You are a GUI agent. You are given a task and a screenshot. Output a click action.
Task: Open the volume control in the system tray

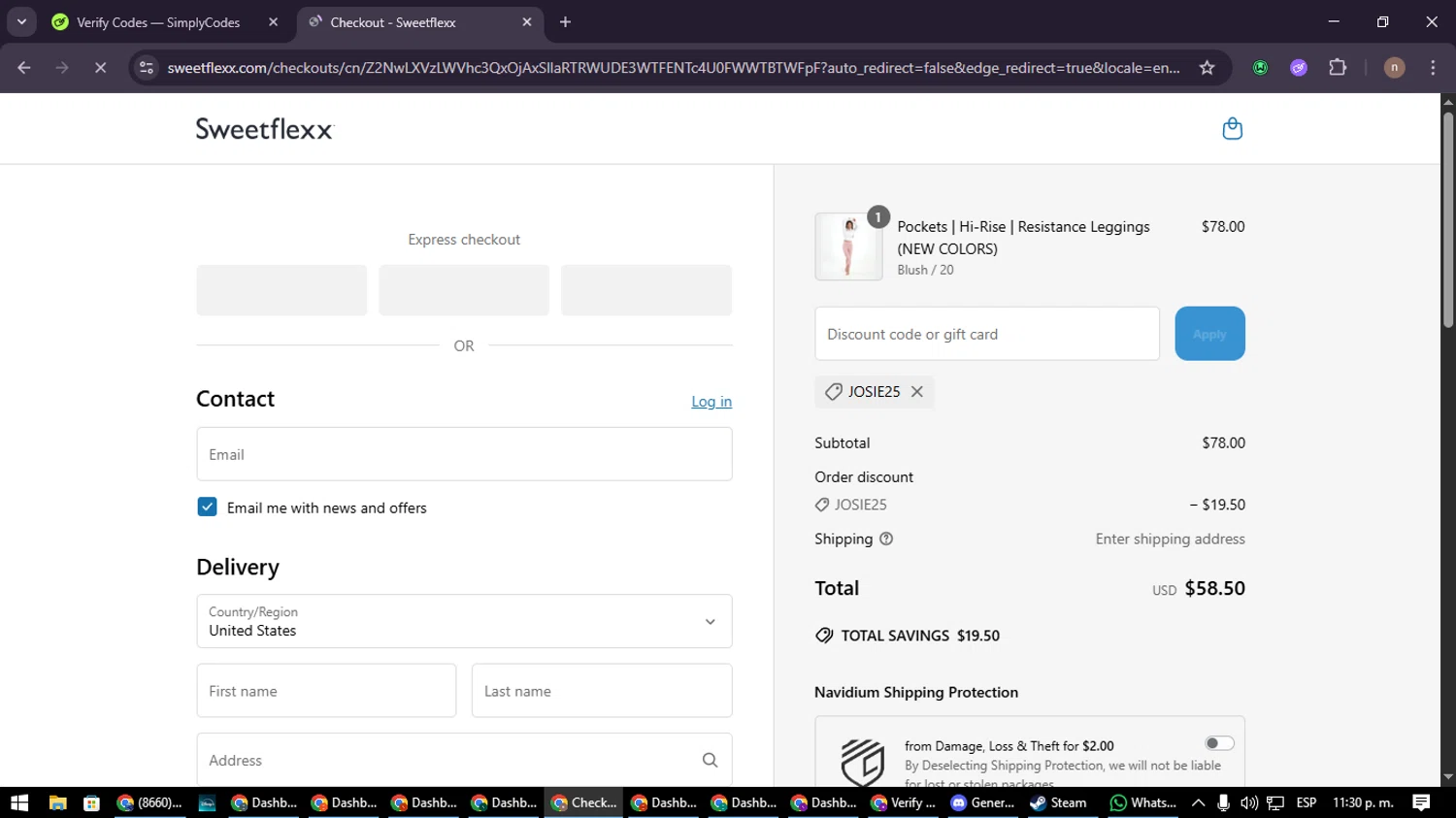1248,802
